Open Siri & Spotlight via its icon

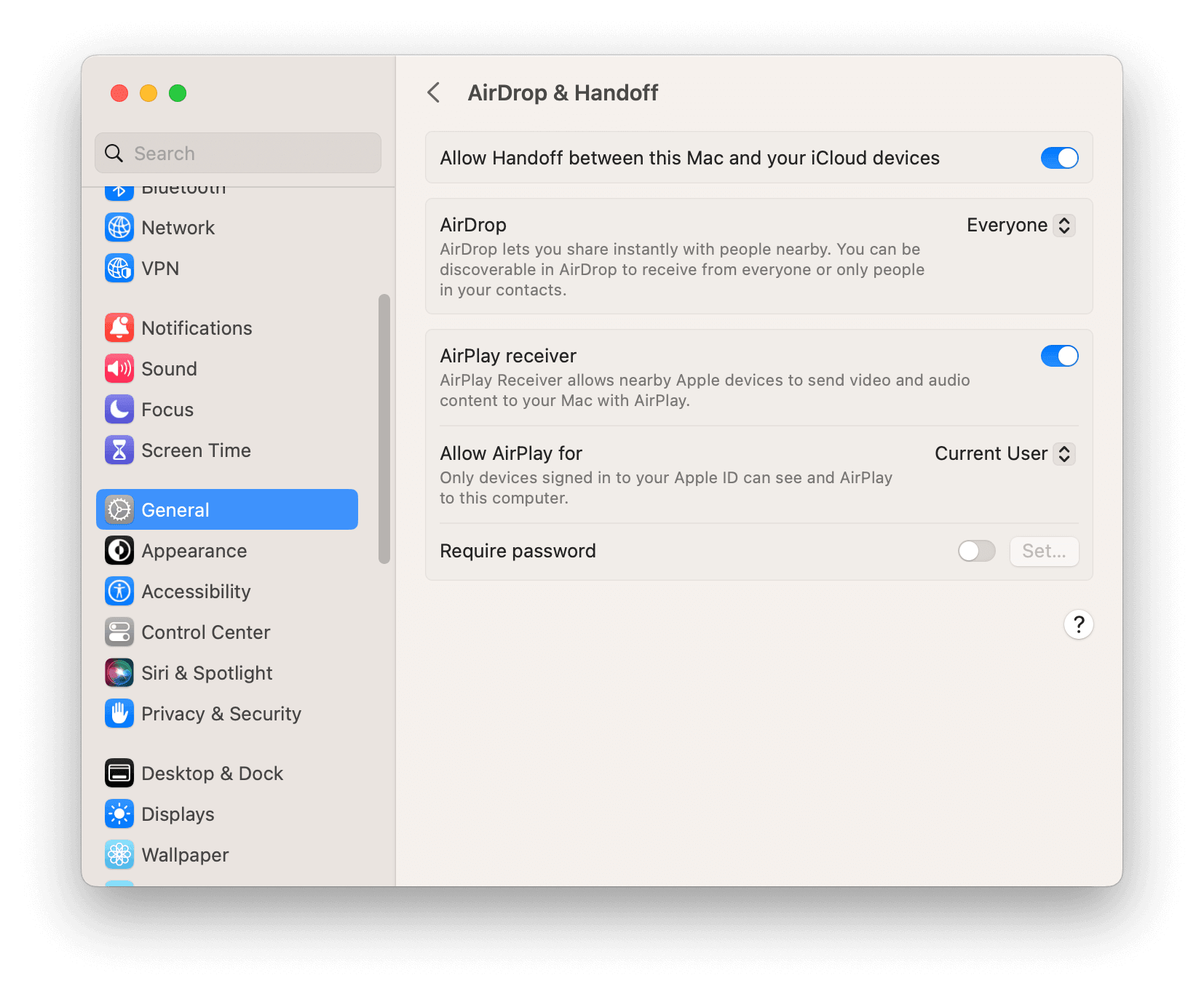pyautogui.click(x=119, y=673)
